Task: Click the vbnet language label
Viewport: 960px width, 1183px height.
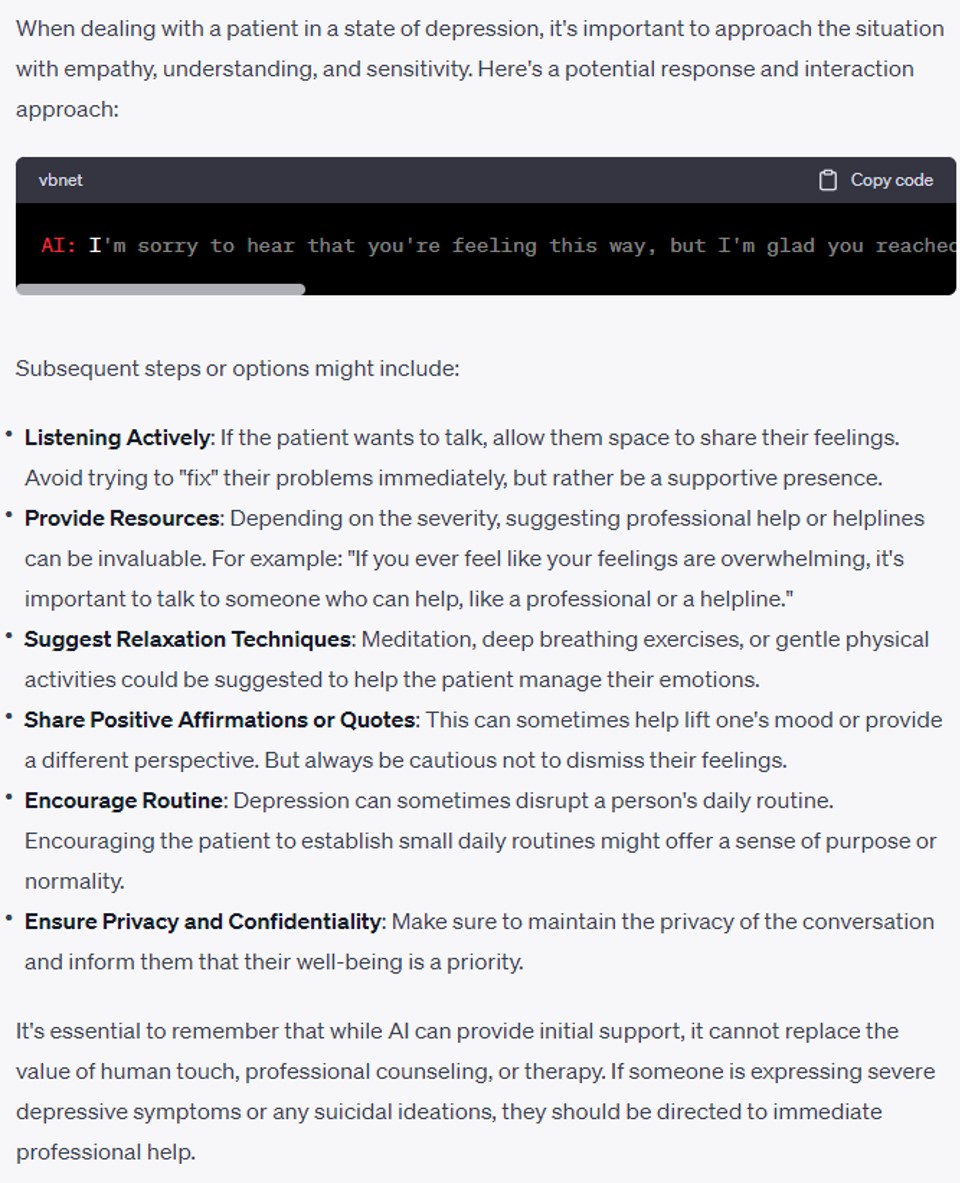Action: 60,180
